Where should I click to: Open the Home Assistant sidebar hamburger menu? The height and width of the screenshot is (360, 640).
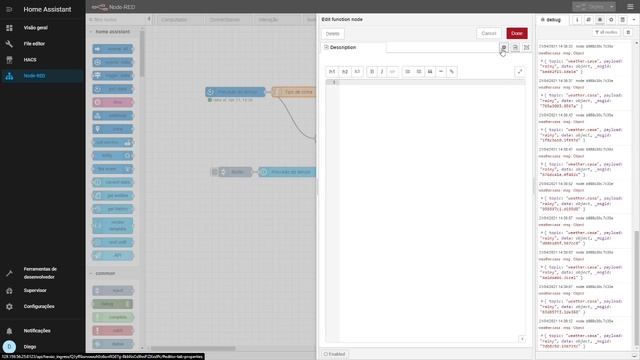click(x=9, y=9)
